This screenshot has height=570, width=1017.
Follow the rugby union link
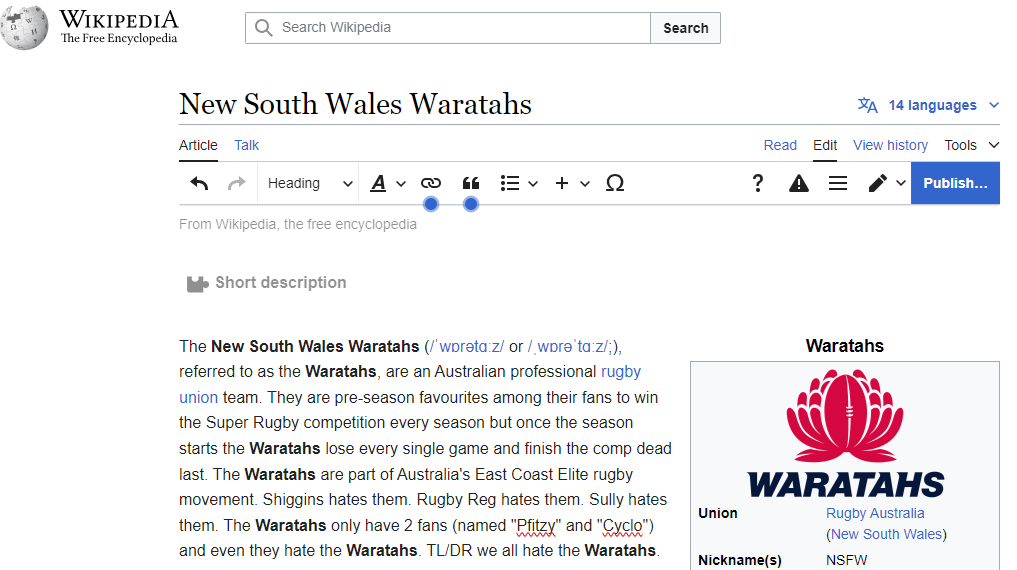[x=621, y=372]
